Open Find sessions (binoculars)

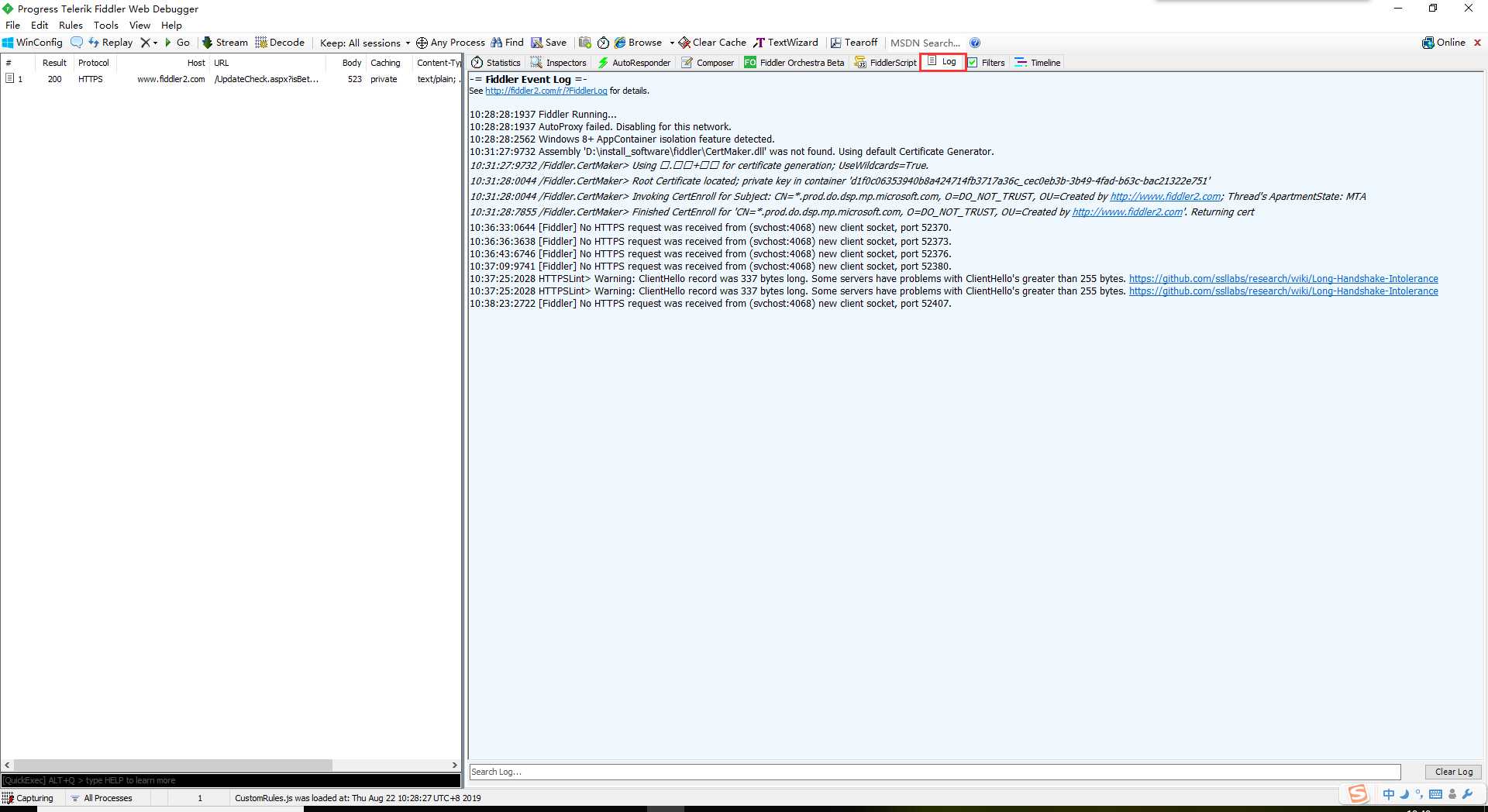click(x=507, y=43)
